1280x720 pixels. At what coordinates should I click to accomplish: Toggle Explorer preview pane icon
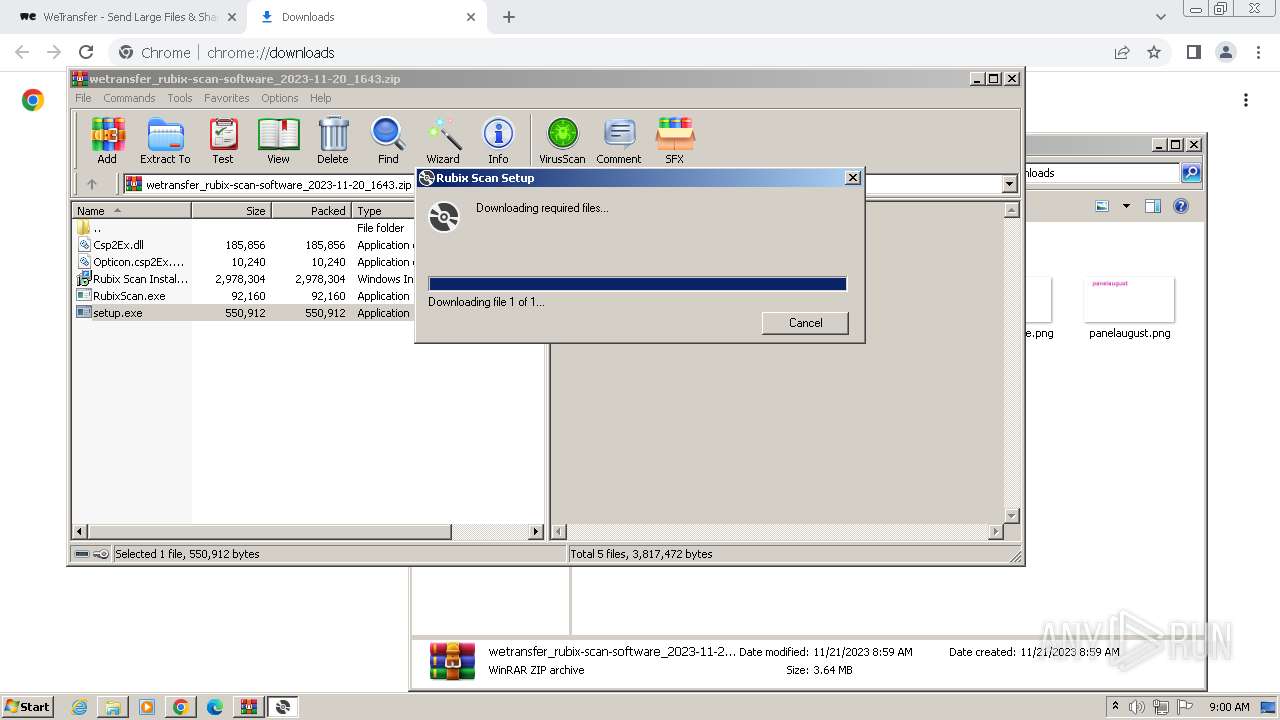tap(1153, 206)
